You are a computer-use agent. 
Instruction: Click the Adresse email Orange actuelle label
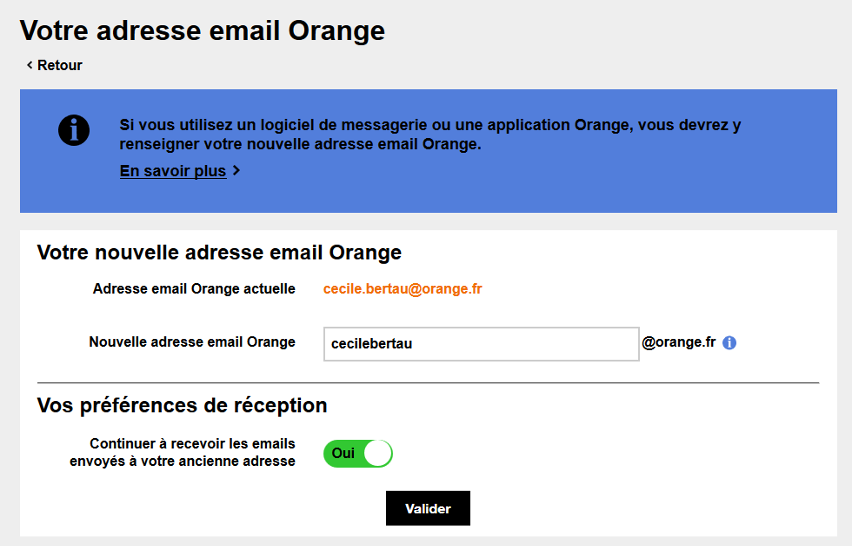pyautogui.click(x=194, y=289)
